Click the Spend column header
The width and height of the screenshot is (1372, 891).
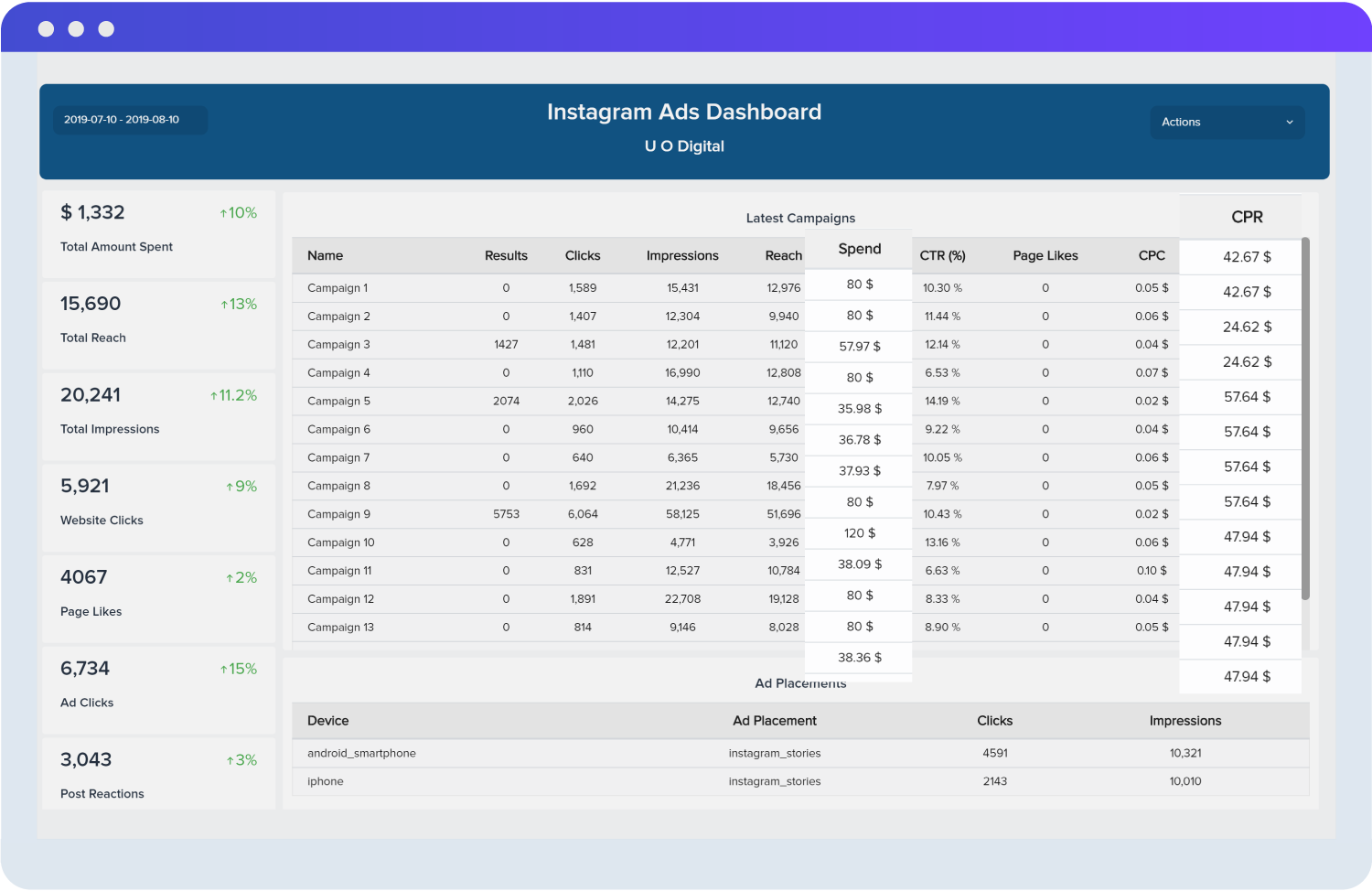[x=860, y=249]
